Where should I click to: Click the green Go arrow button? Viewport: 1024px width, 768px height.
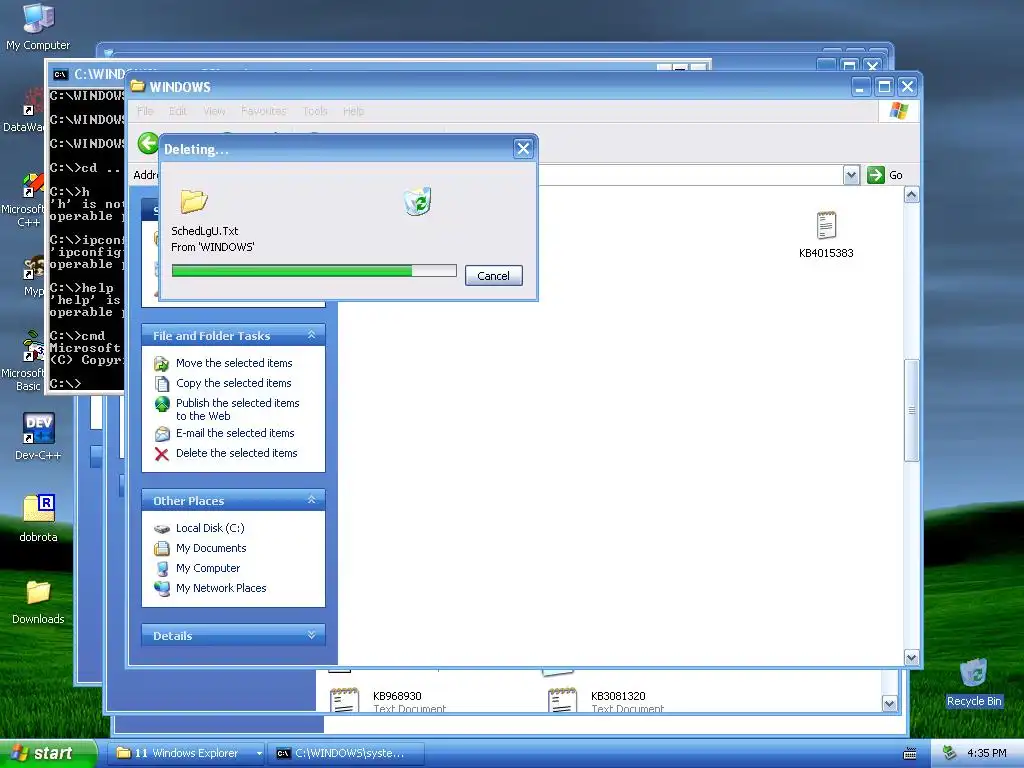875,175
